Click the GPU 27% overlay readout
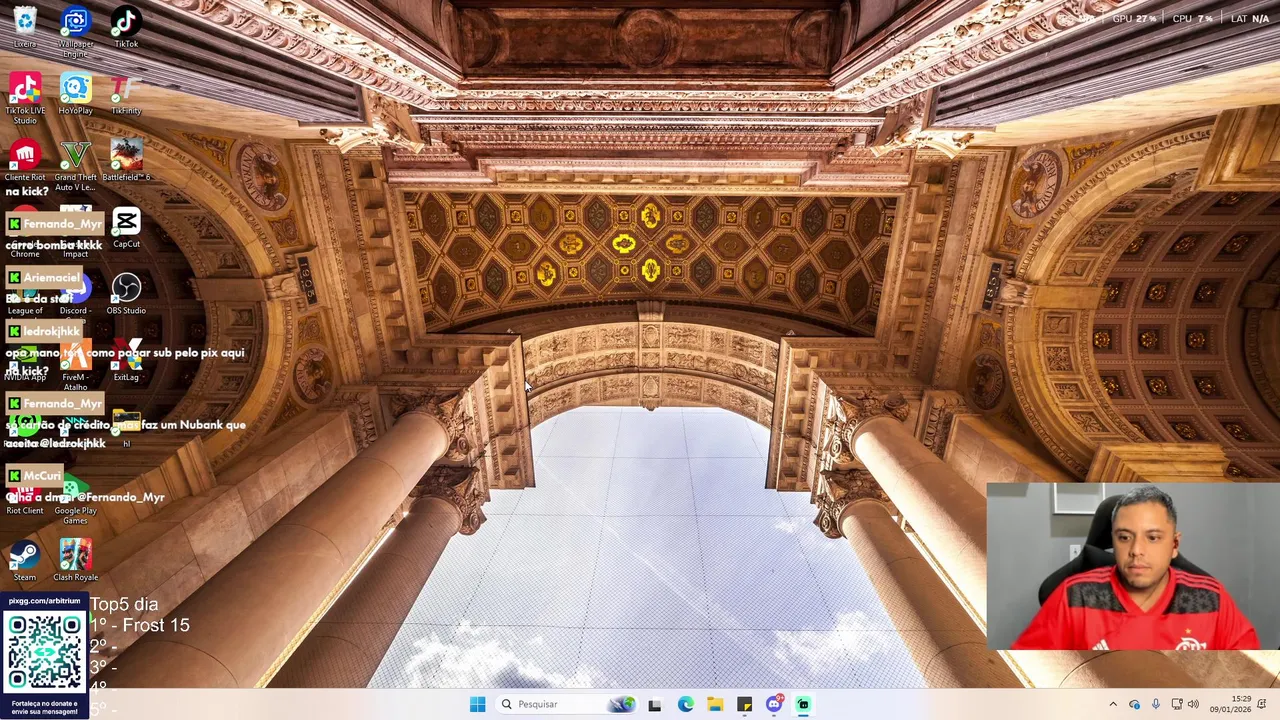Image resolution: width=1280 pixels, height=720 pixels. tap(1134, 18)
